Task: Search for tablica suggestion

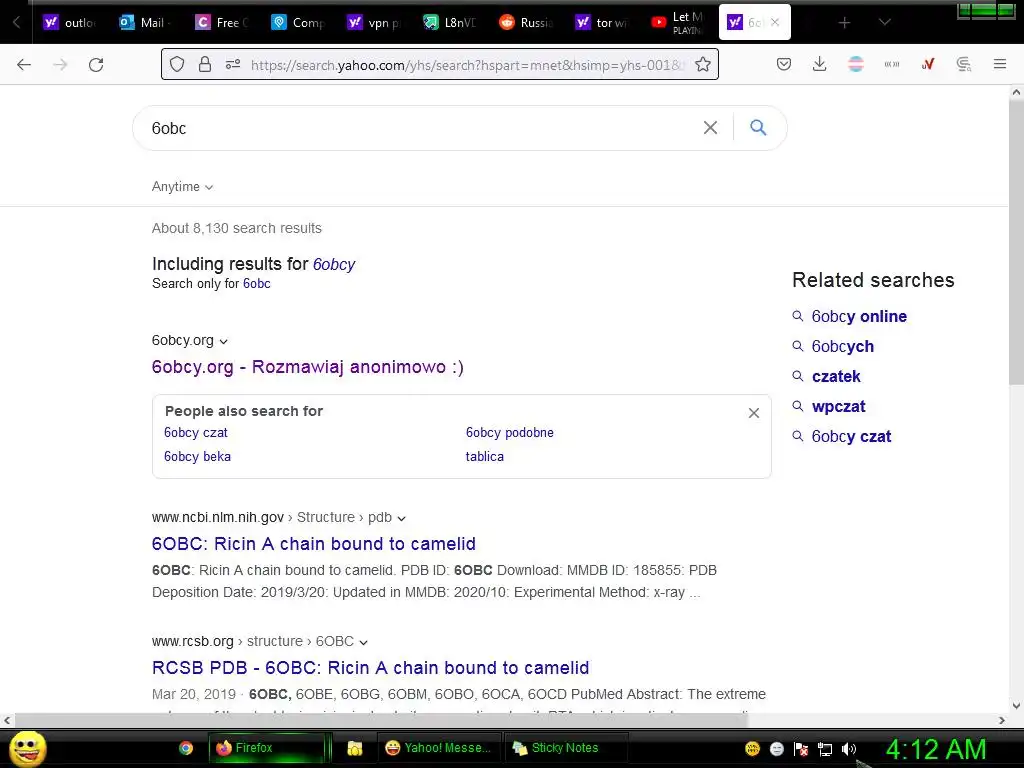Action: tap(485, 456)
